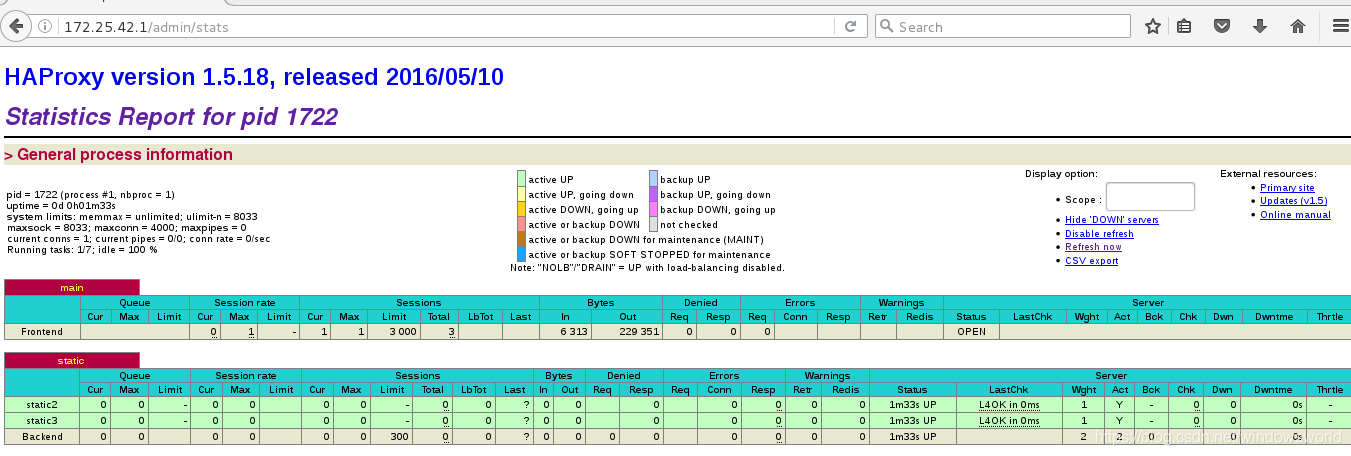Click the 'General process information' heading
This screenshot has width=1351, height=456.
(118, 155)
